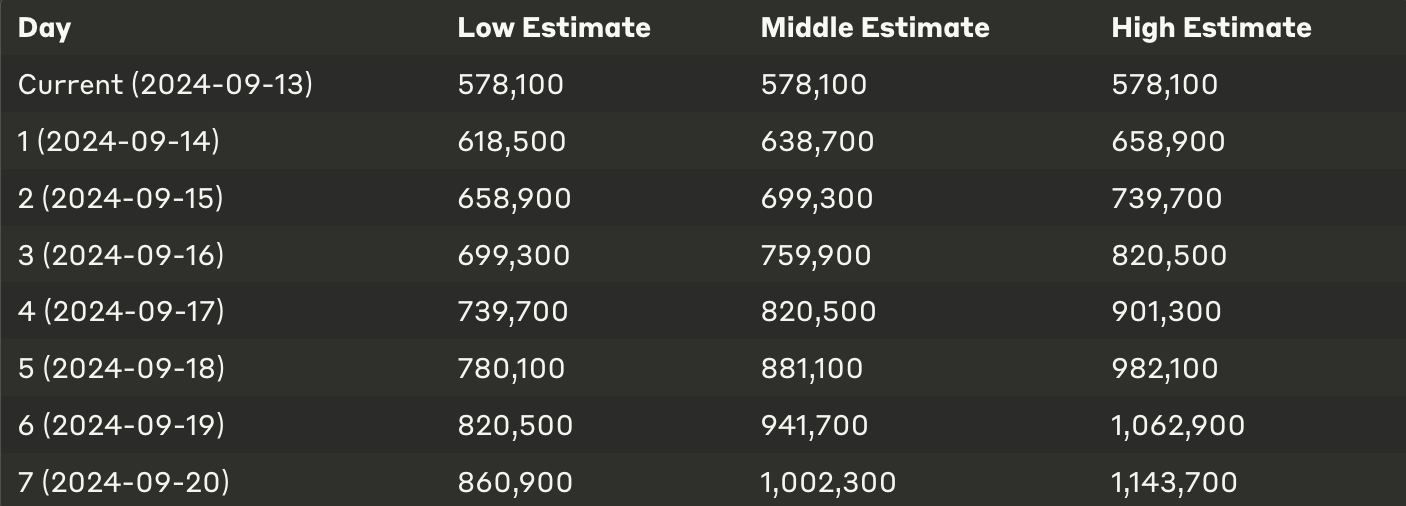Click the 881,100 middle estimate cell

[x=812, y=370]
